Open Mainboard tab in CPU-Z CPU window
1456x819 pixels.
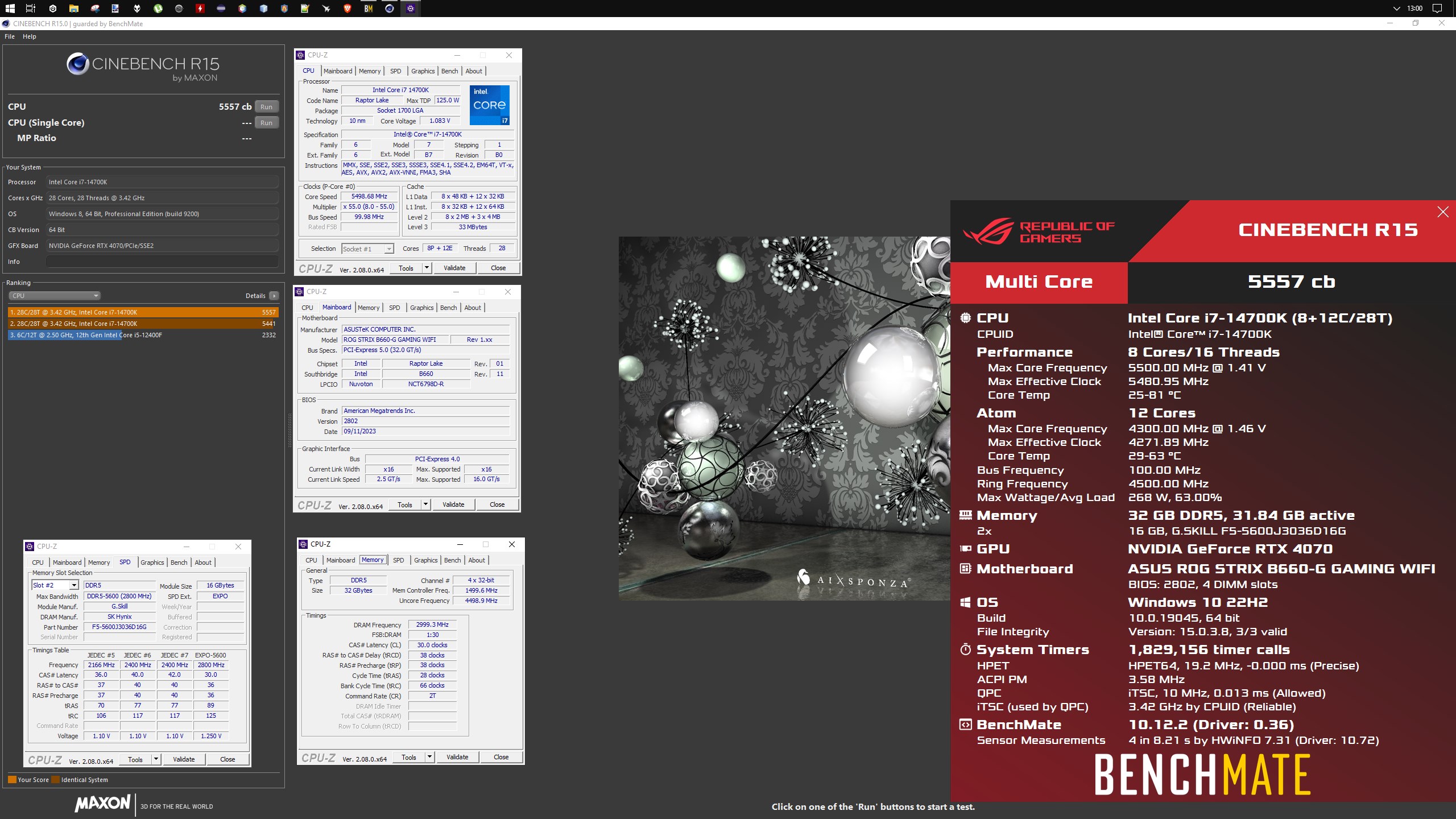tap(338, 71)
